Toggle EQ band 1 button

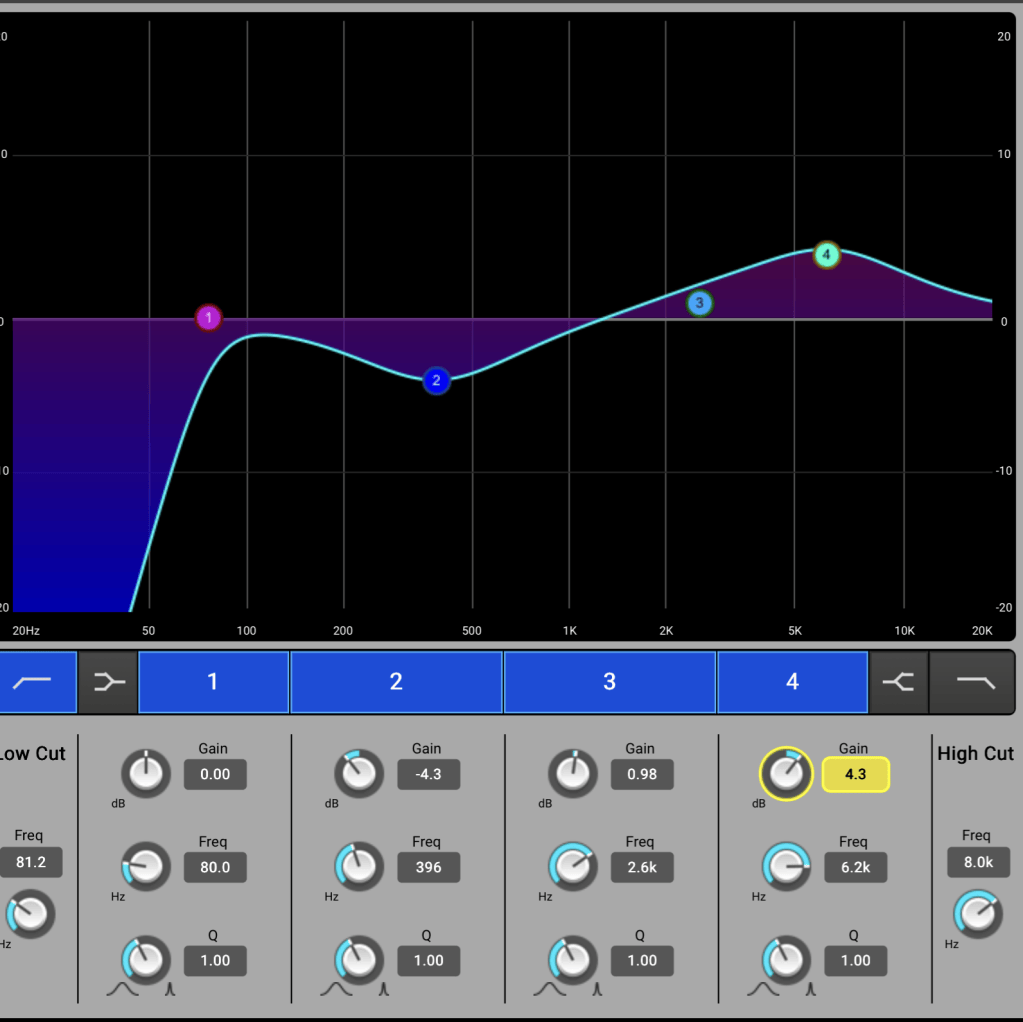coord(213,681)
